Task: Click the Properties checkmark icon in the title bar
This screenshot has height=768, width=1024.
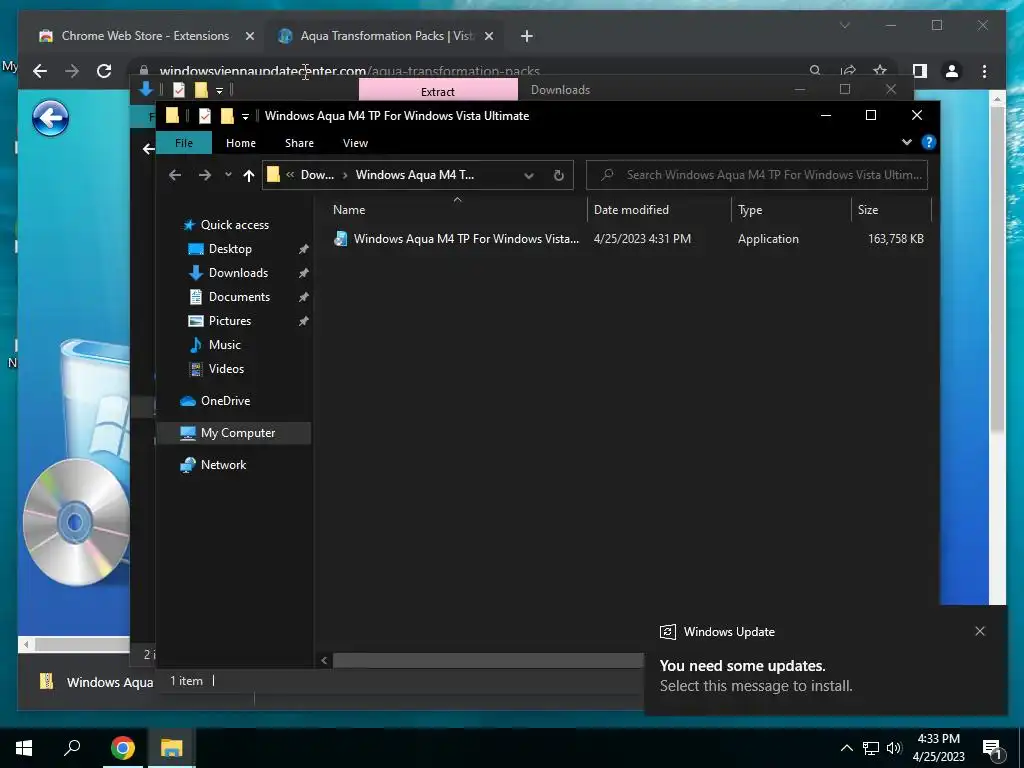Action: tap(204, 116)
